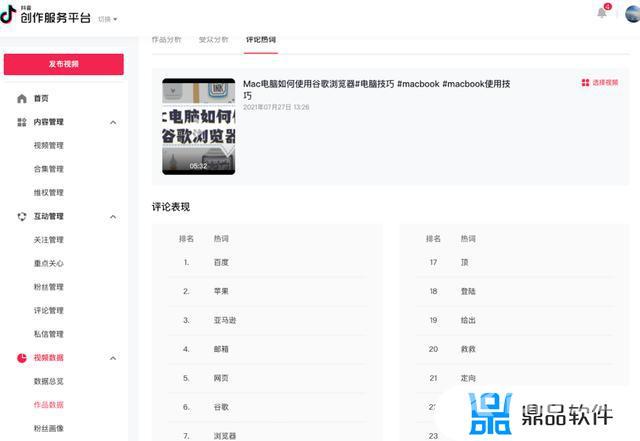
Task: Open 维权管理 in sidebar
Action: pos(49,193)
